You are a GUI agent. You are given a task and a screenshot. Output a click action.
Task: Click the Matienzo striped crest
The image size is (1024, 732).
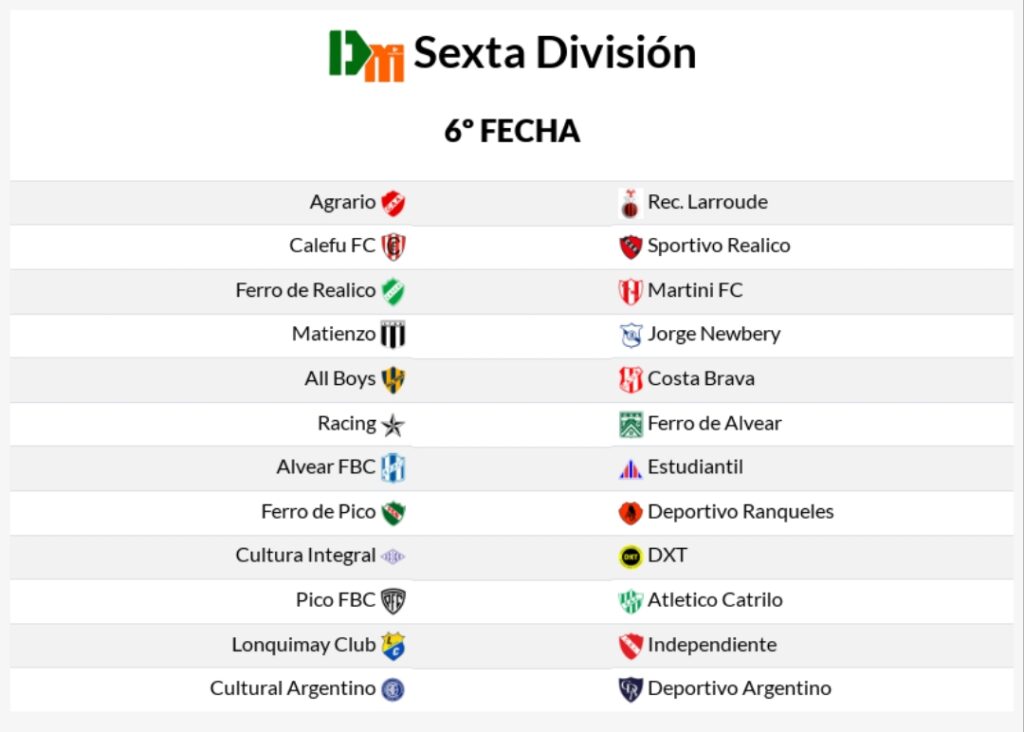click(393, 335)
